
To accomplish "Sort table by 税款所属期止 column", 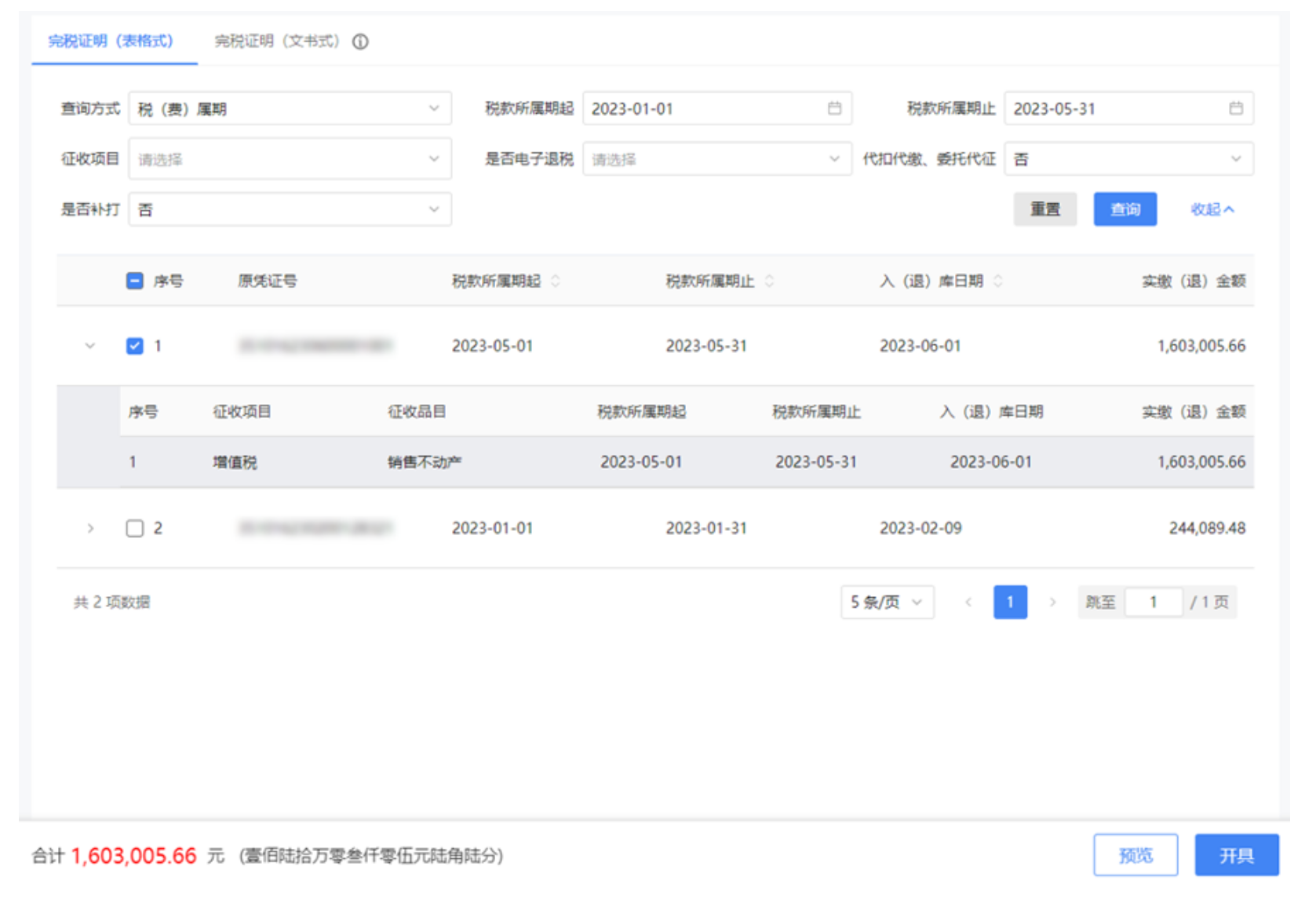I will coord(770,282).
